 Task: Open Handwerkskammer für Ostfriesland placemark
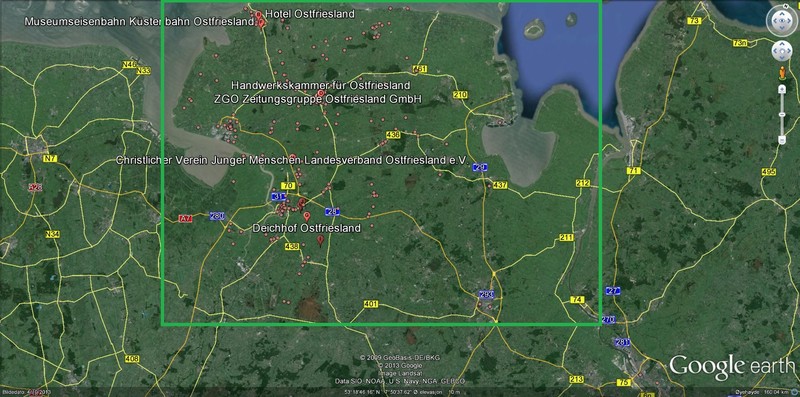coord(320,85)
